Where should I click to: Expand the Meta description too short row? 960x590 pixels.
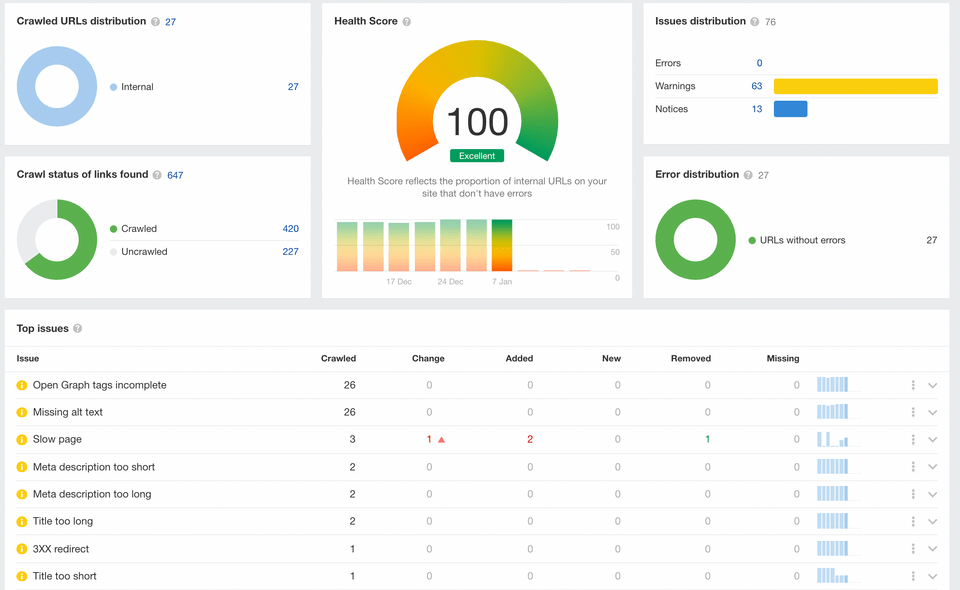tap(933, 467)
